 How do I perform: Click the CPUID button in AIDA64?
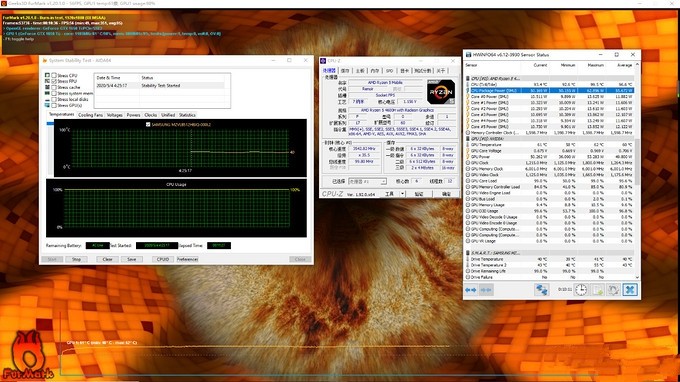pos(163,259)
